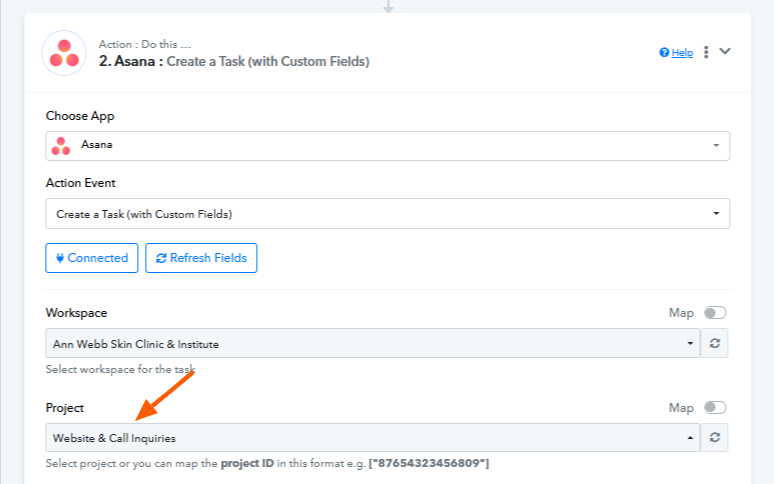Click the Asana icon in Choose App field
This screenshot has width=774, height=484.
(61, 145)
